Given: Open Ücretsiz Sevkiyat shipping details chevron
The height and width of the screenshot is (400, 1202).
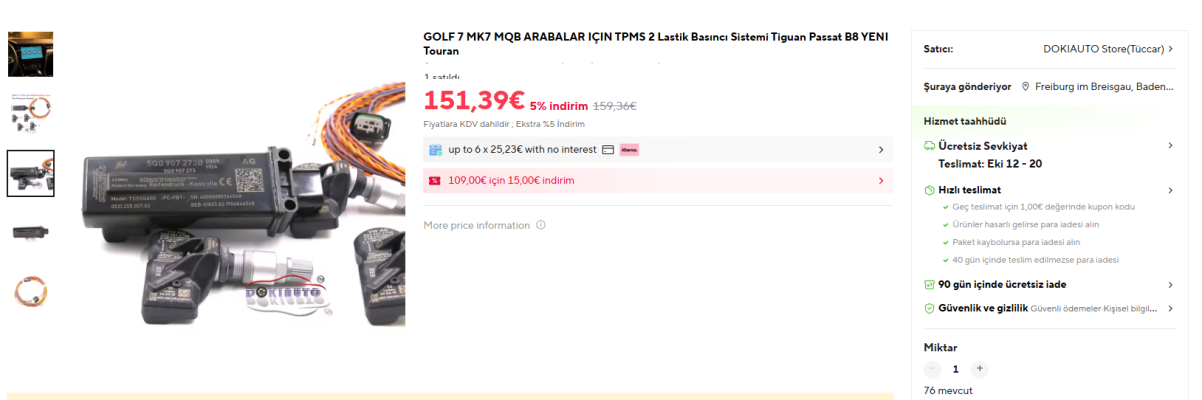Looking at the screenshot, I should [x=1170, y=146].
